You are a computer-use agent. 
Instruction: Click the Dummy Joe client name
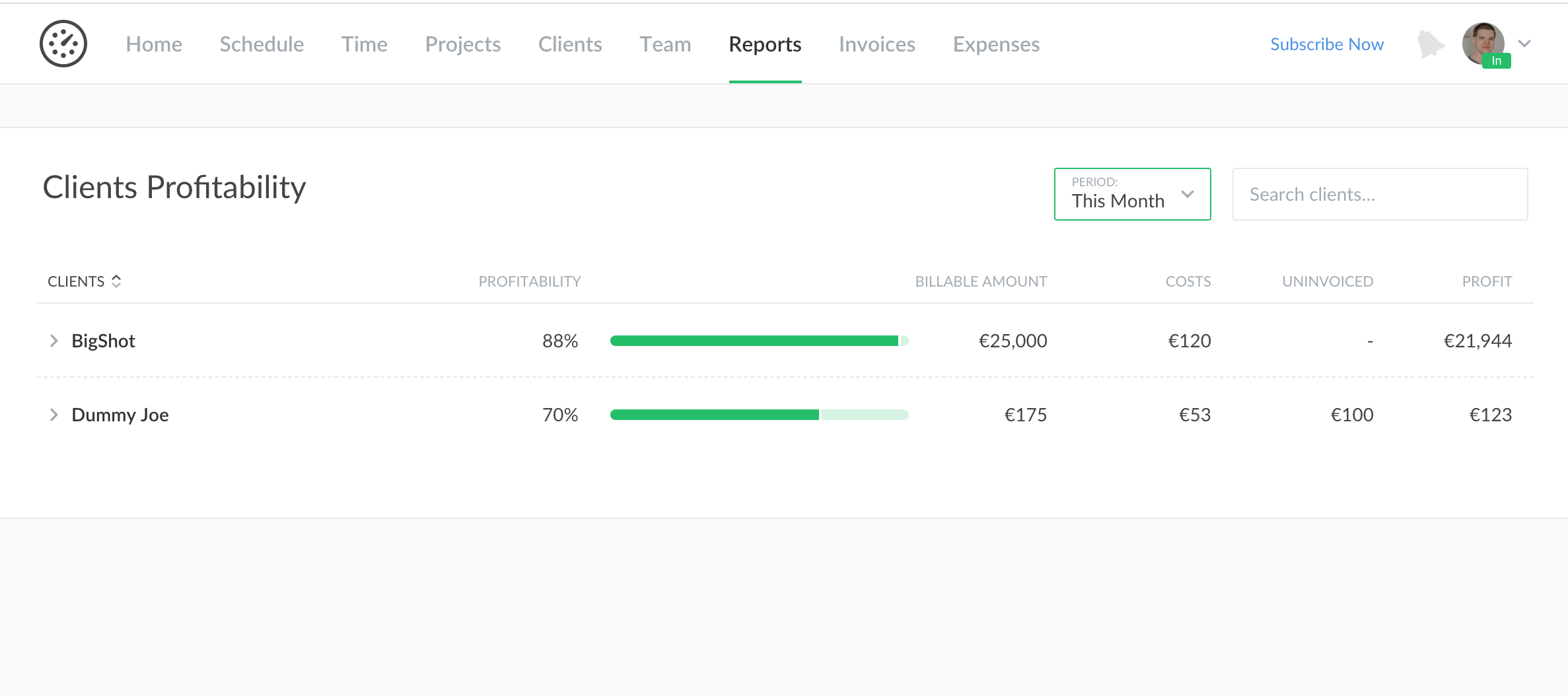[120, 415]
